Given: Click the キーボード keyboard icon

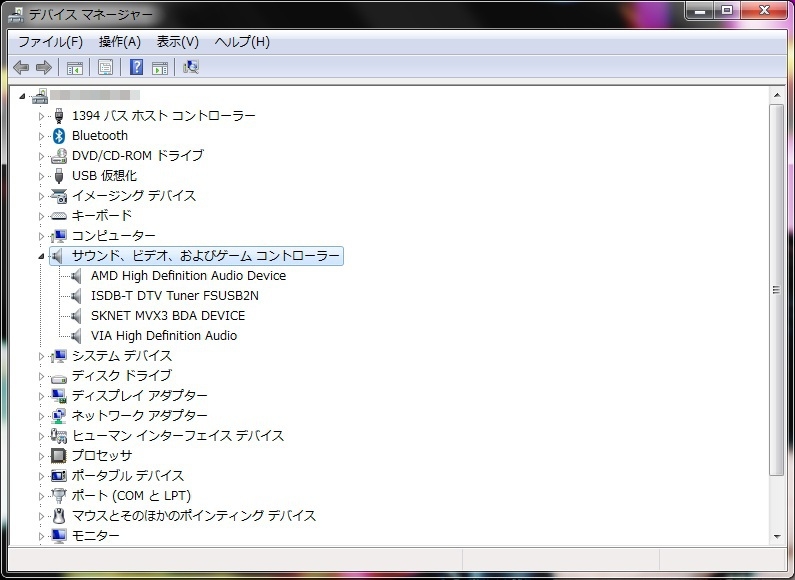Looking at the screenshot, I should (x=59, y=216).
